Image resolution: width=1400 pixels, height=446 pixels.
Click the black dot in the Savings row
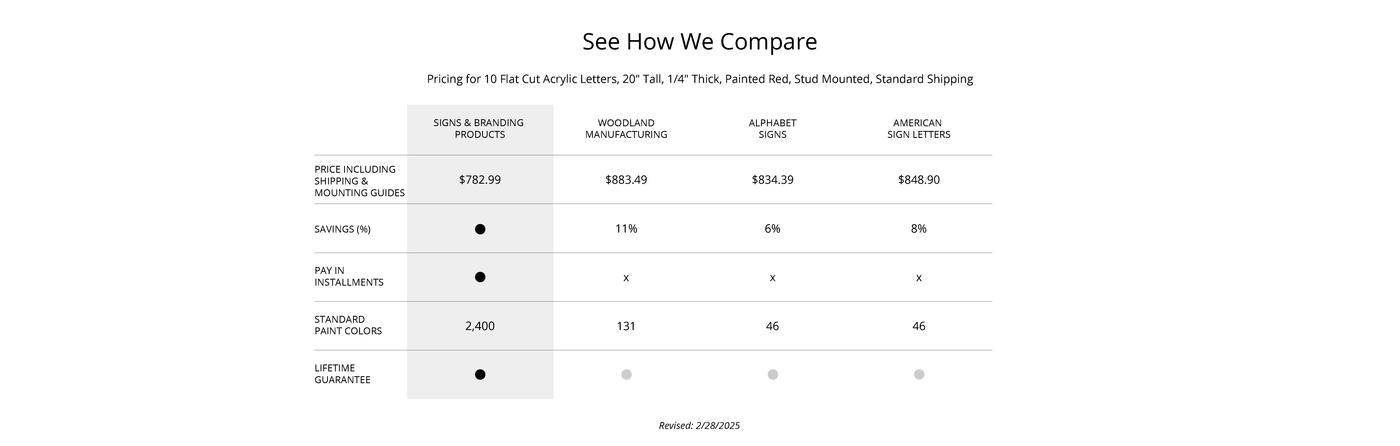tap(480, 229)
